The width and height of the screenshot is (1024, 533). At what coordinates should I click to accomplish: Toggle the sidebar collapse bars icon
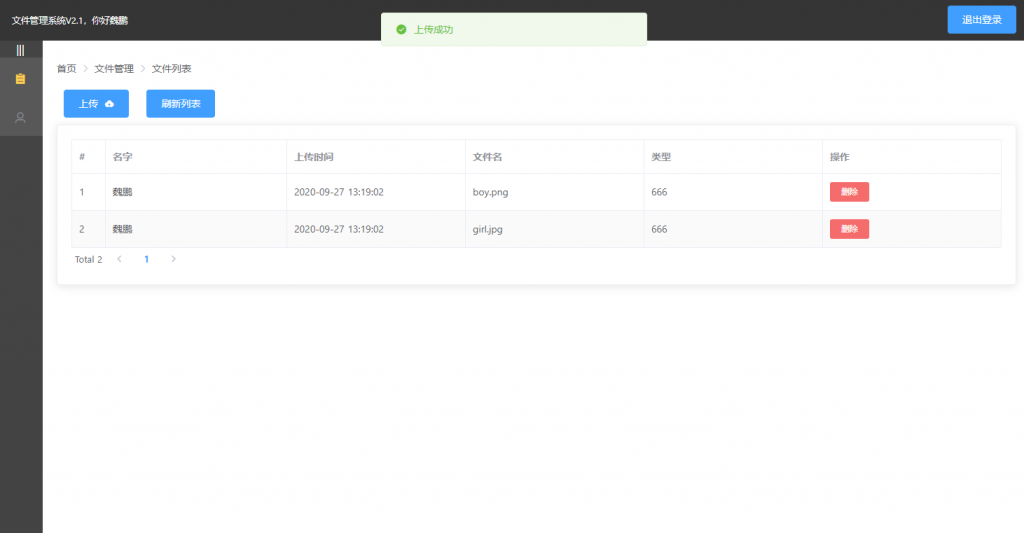[20, 50]
